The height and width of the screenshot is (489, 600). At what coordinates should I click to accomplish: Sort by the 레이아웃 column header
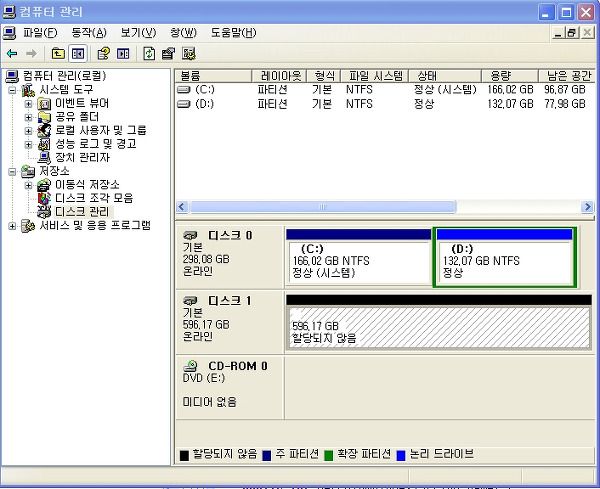pyautogui.click(x=279, y=76)
